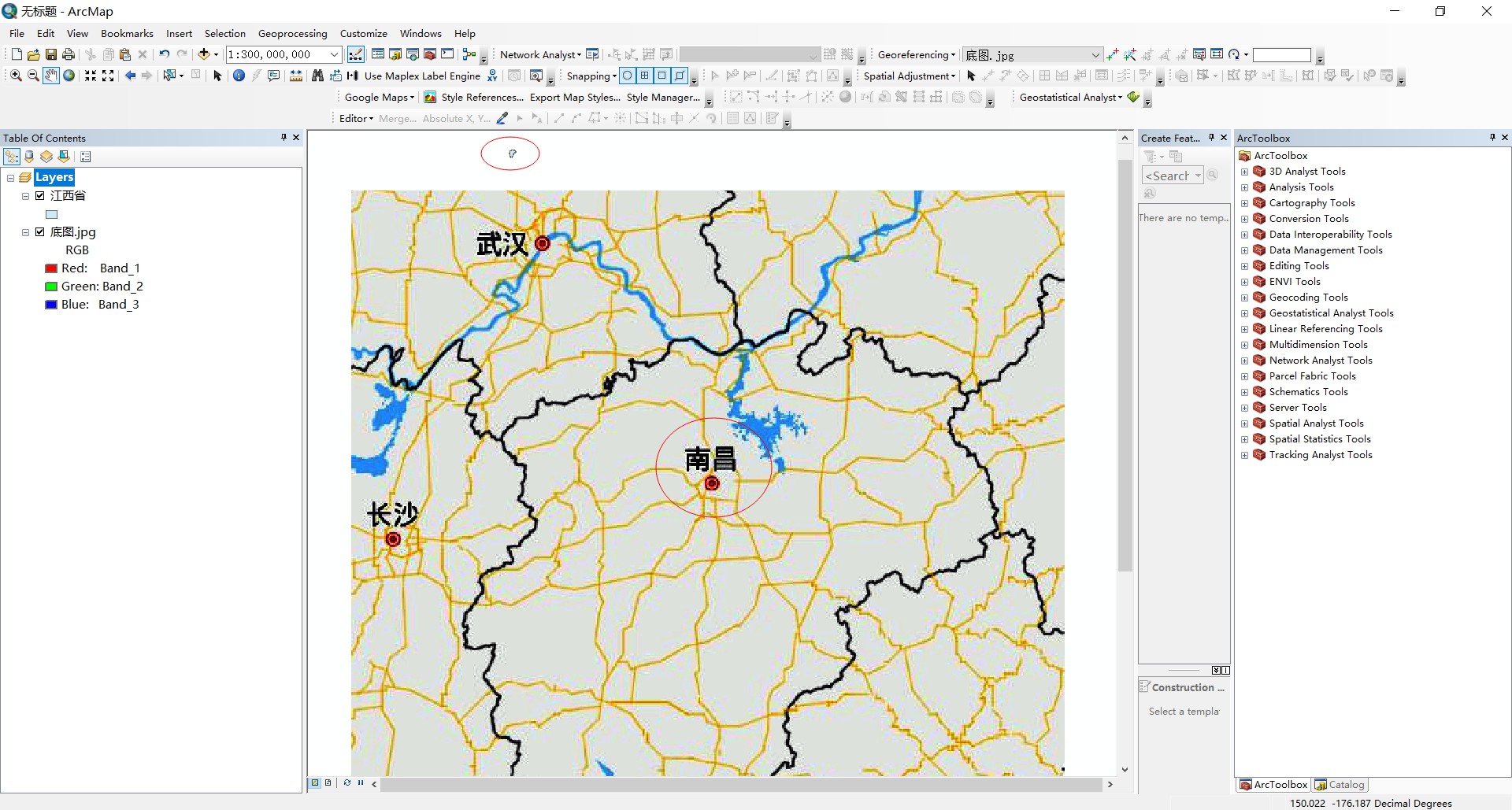The image size is (1512, 810).
Task: Open the ArcToolbox window icon
Action: (x=430, y=54)
